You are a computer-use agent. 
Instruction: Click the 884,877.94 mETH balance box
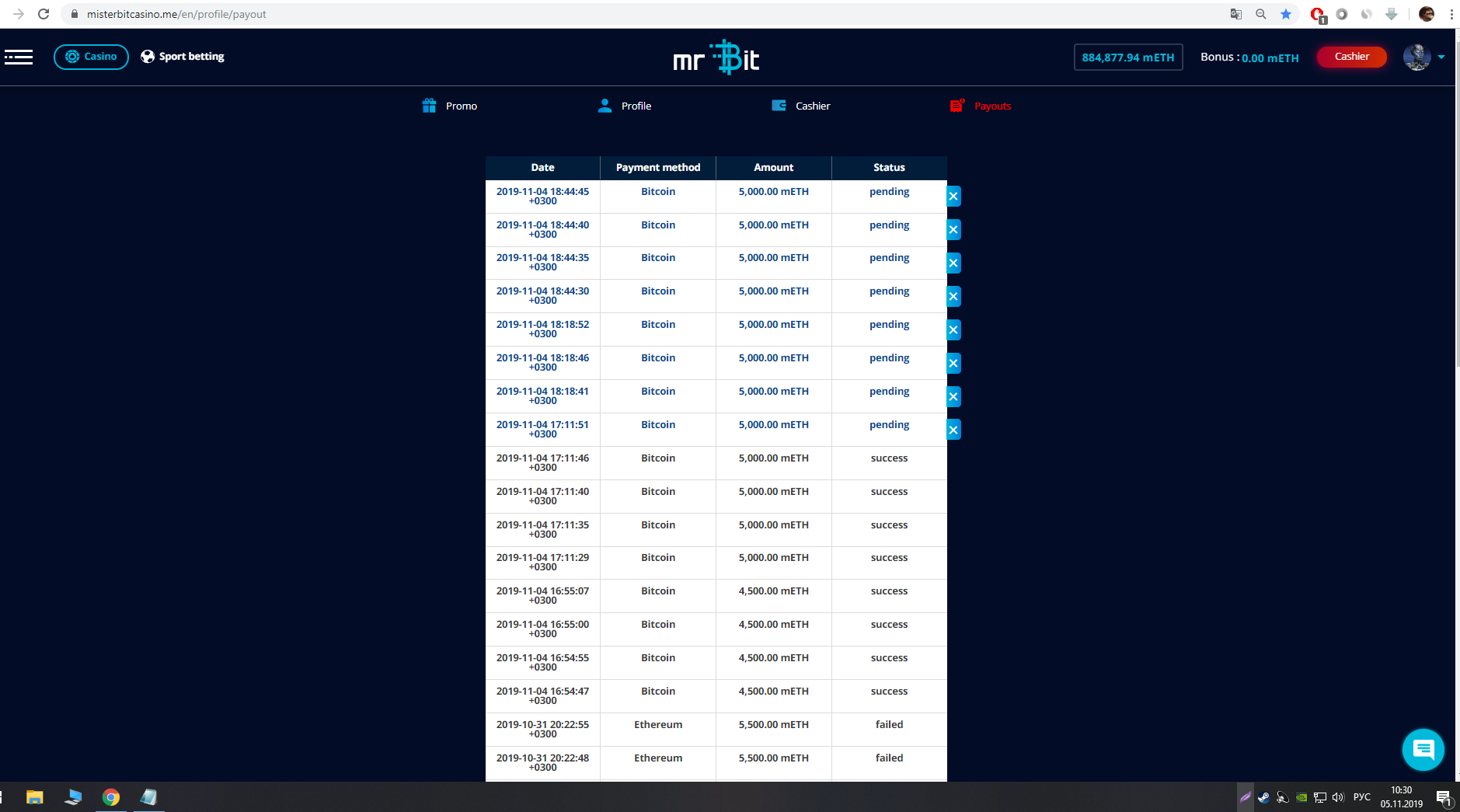click(1128, 58)
